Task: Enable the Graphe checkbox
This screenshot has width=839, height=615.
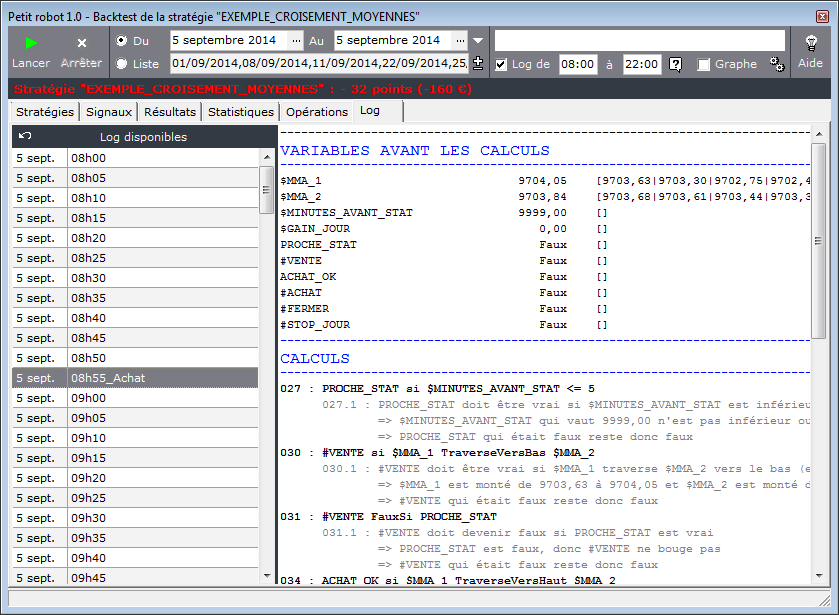Action: 704,64
